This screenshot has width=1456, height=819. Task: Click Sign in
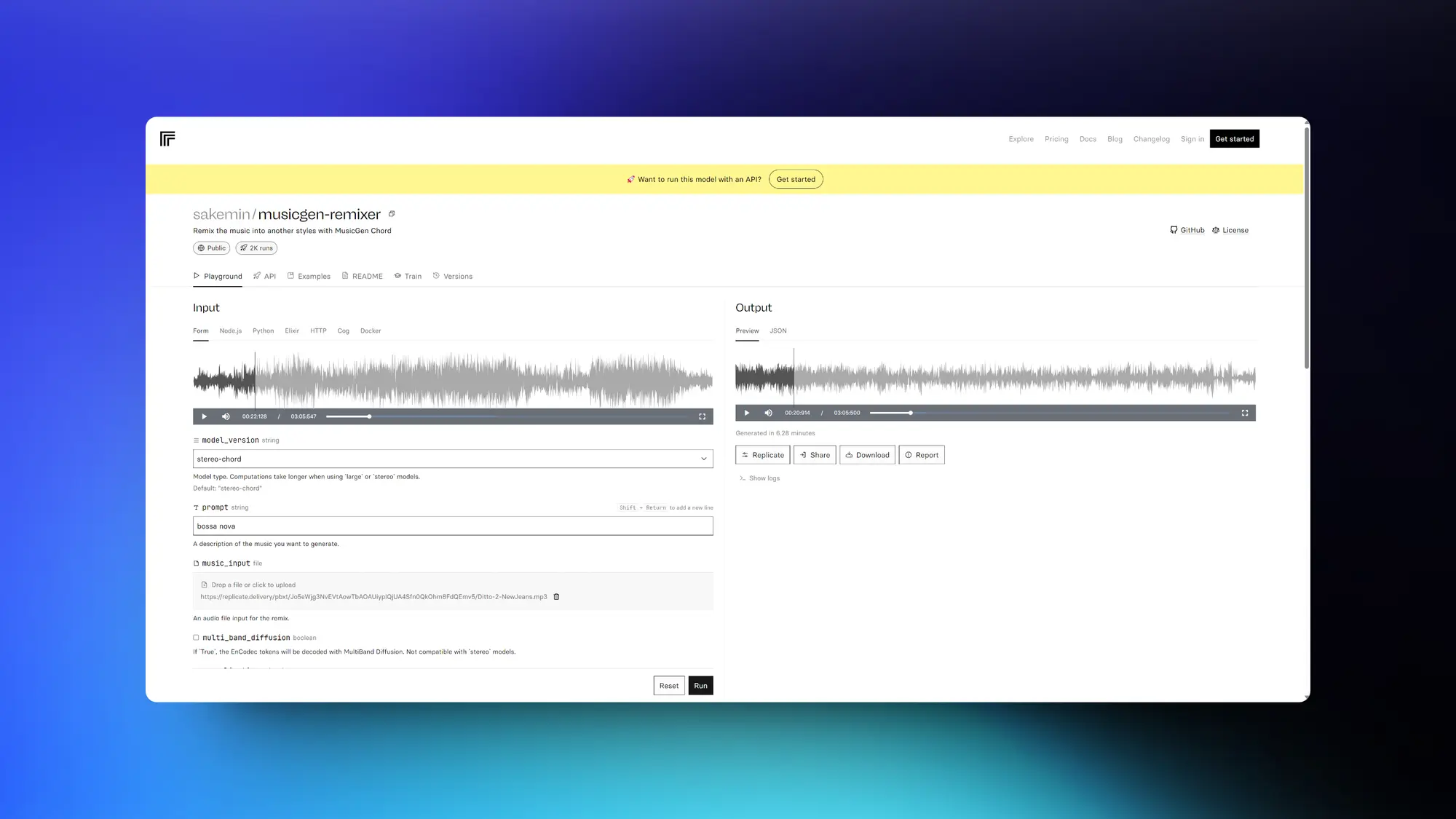coord(1192,139)
